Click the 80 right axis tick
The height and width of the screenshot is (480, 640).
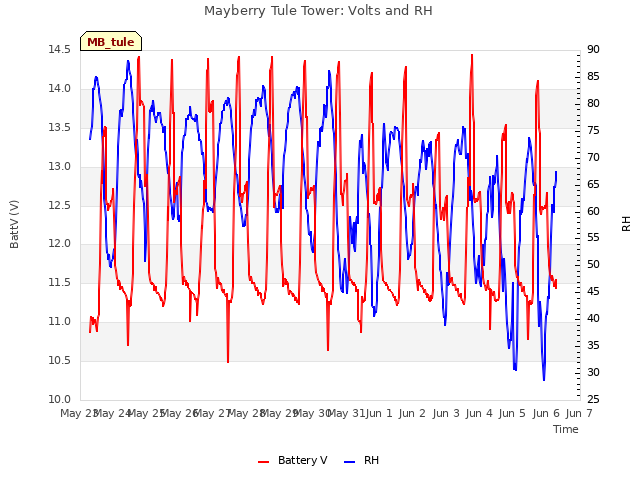point(593,104)
